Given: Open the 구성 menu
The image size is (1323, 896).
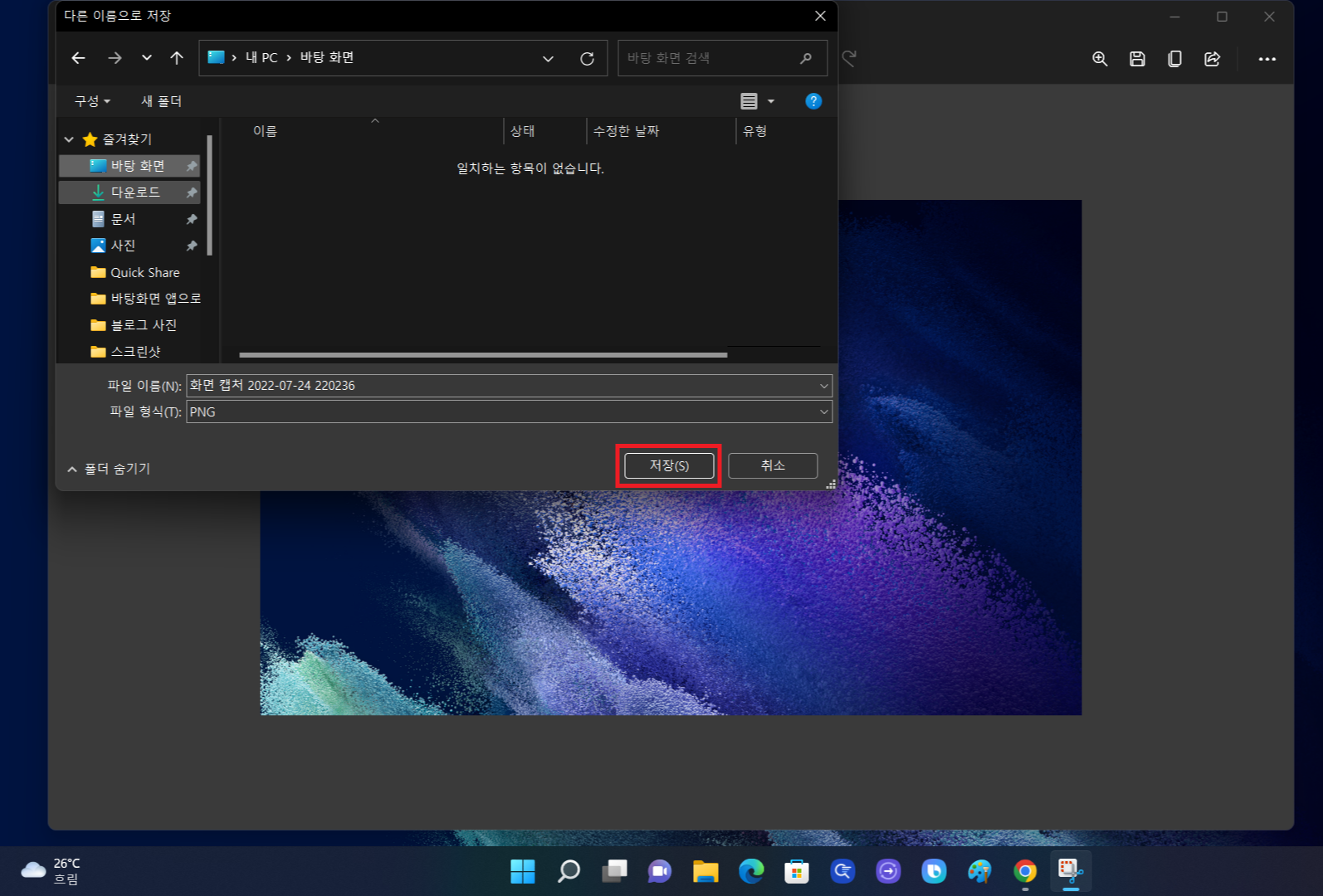Looking at the screenshot, I should click(92, 101).
